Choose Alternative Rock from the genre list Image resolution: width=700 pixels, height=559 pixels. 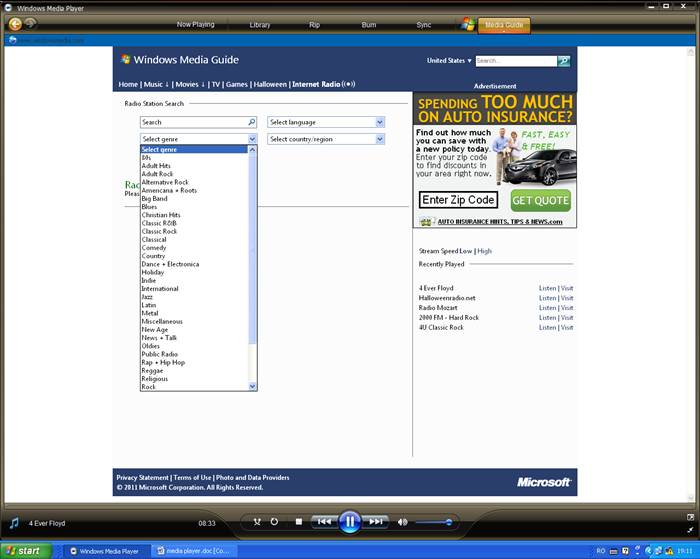coord(194,182)
